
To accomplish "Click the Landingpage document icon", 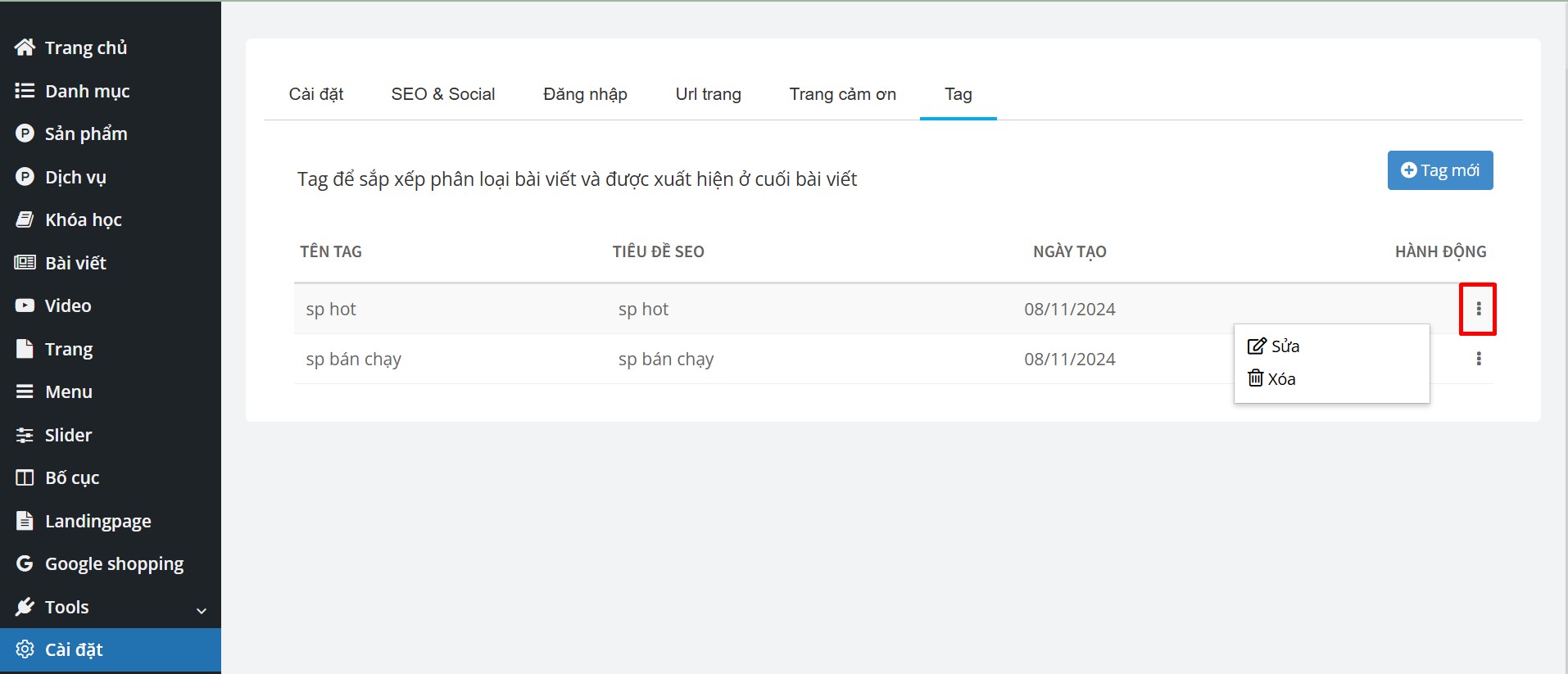I will pyautogui.click(x=25, y=521).
